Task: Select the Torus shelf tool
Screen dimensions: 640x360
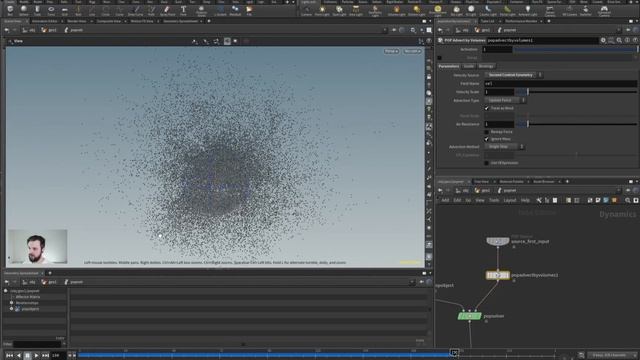Action: (51, 10)
